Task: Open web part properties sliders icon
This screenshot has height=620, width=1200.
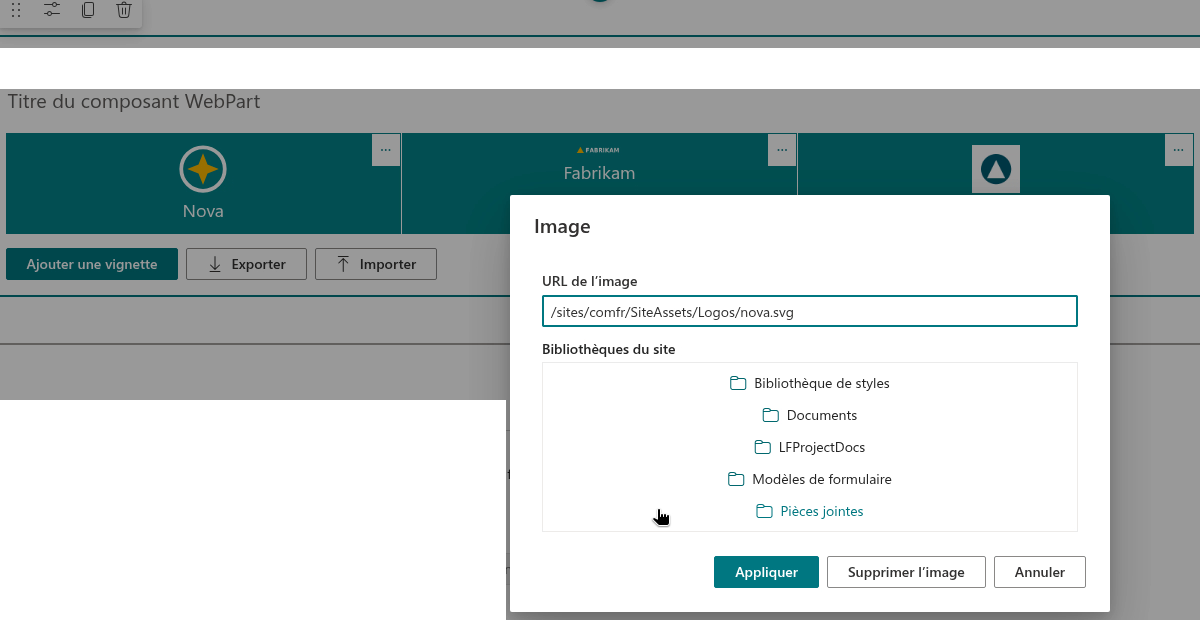Action: (52, 10)
